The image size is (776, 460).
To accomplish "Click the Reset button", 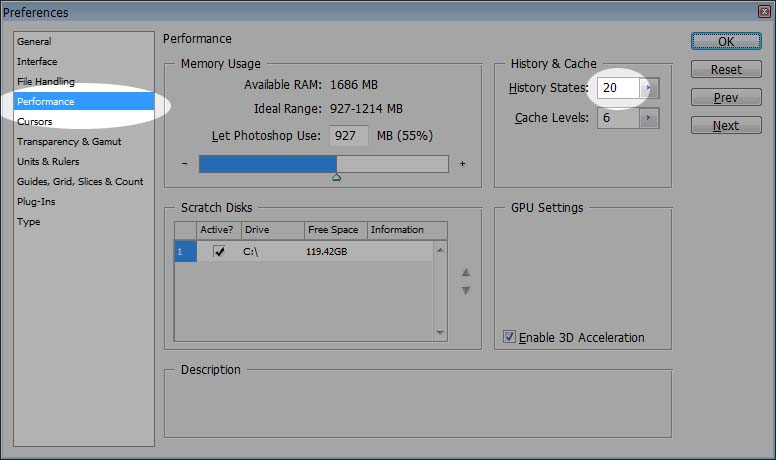I will (726, 69).
